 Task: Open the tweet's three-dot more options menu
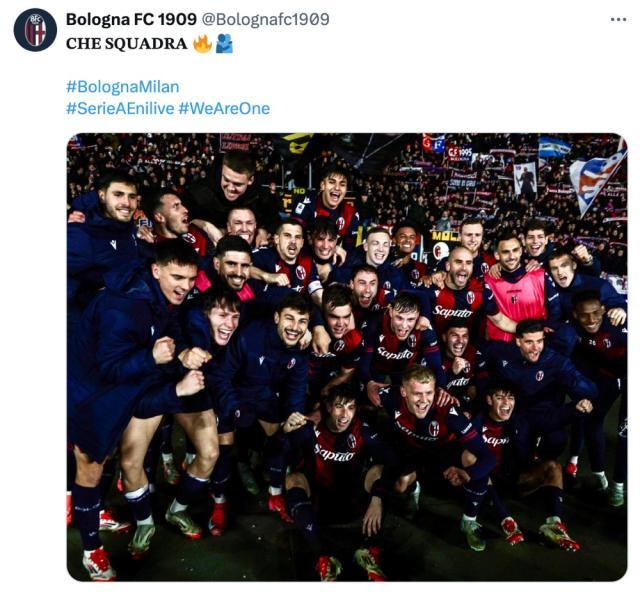click(x=618, y=19)
